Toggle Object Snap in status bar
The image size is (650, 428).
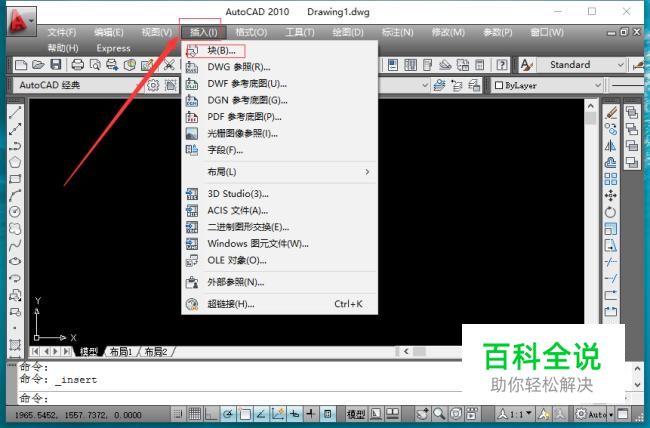point(245,413)
